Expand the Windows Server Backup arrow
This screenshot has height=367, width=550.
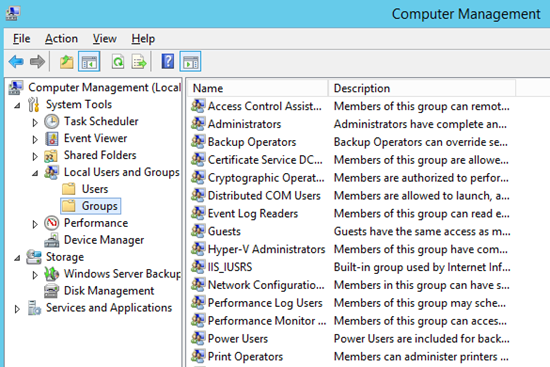(35, 275)
